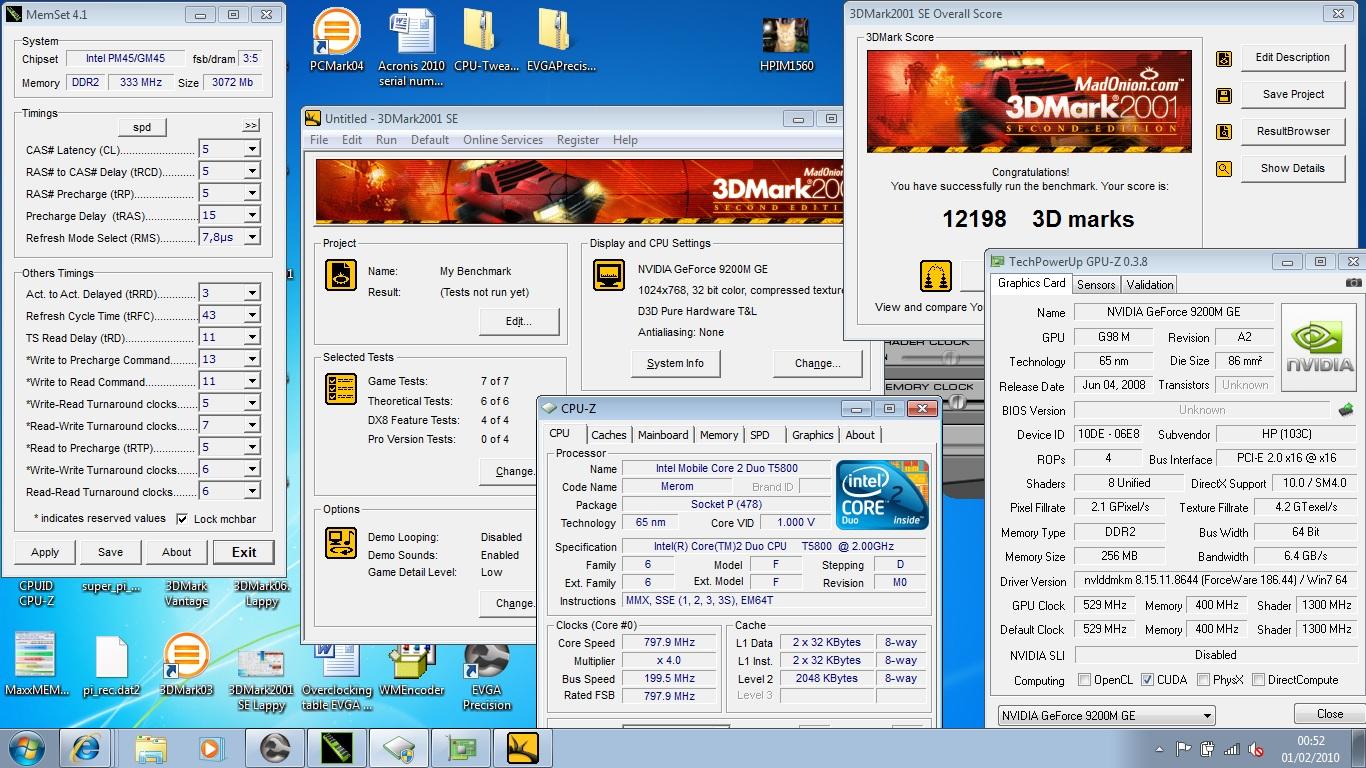The image size is (1366, 768).
Task: Click the taskbar clock showing 00:52
Action: coord(1309,741)
